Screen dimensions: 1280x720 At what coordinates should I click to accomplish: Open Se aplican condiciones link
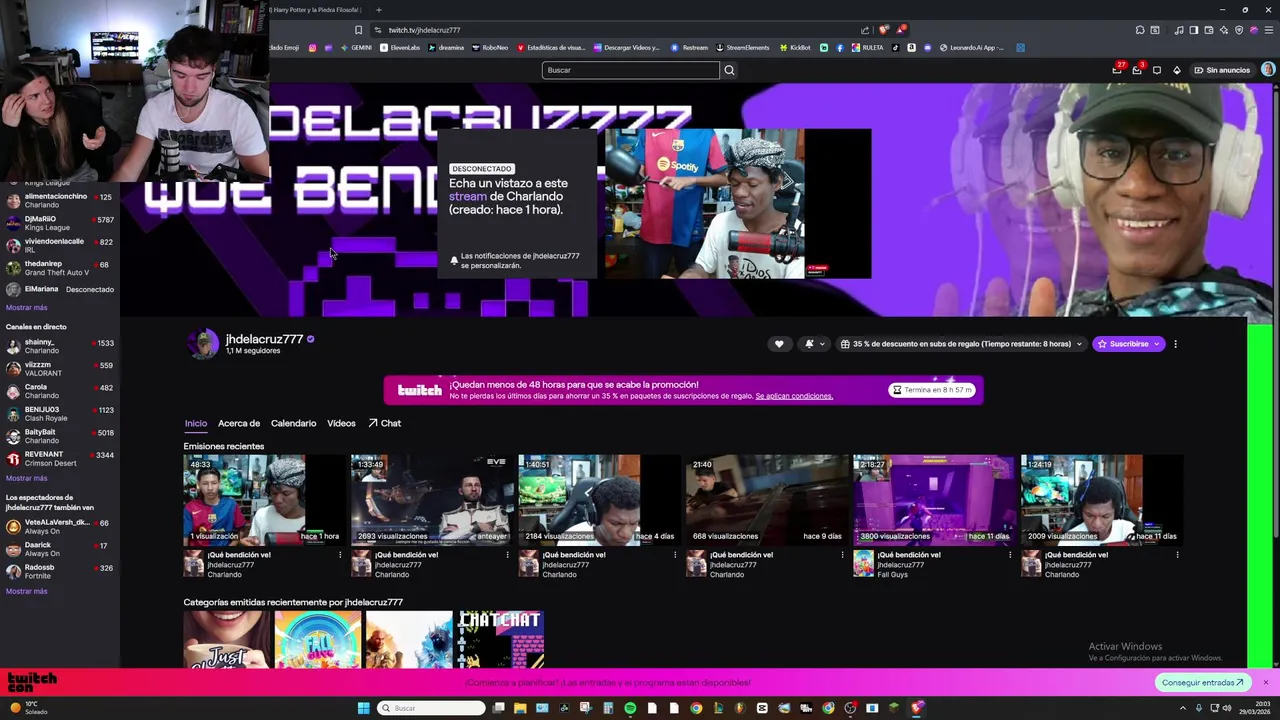point(794,396)
